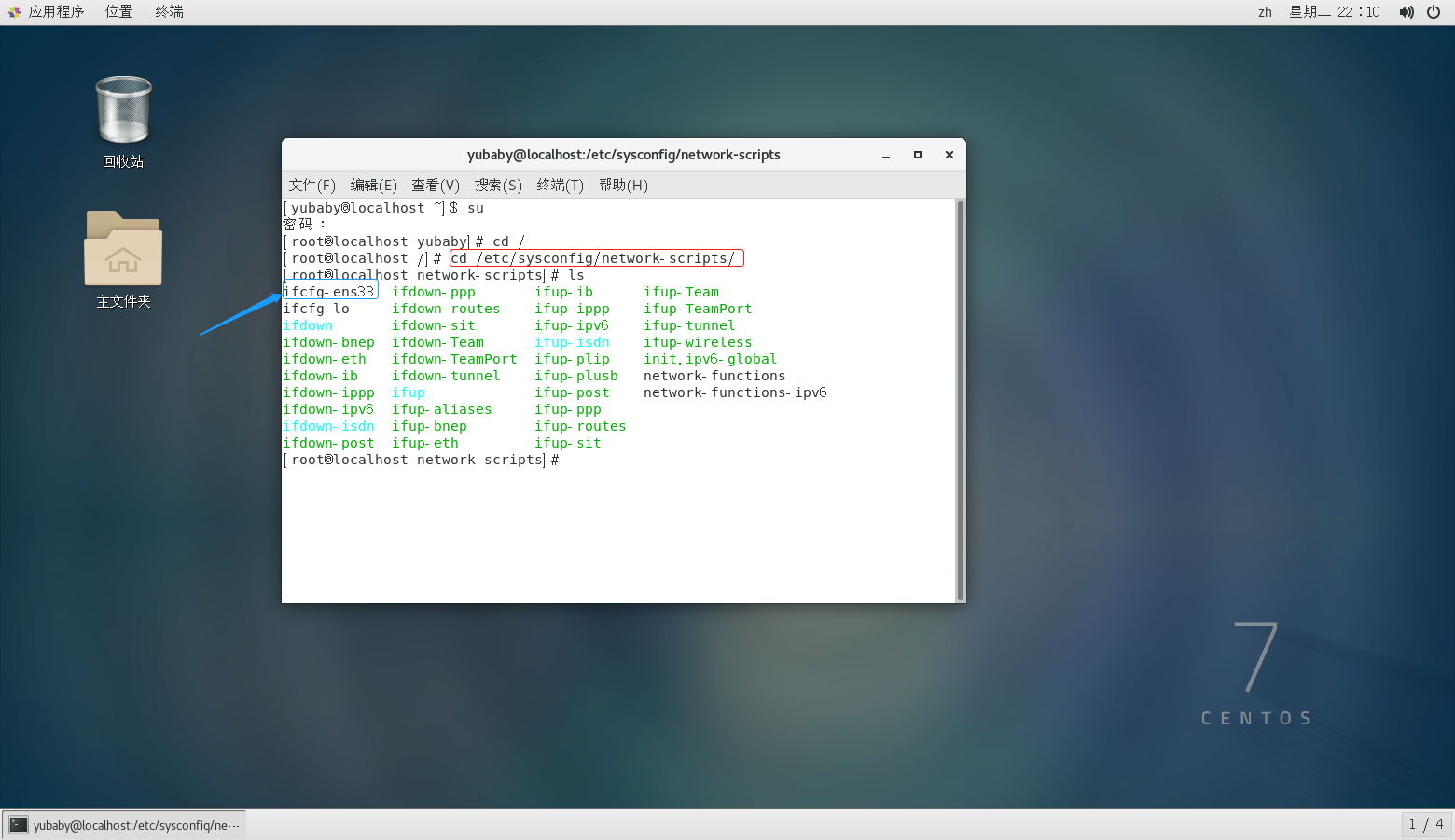
Task: Click the cyan ifdown entry
Action: [308, 325]
